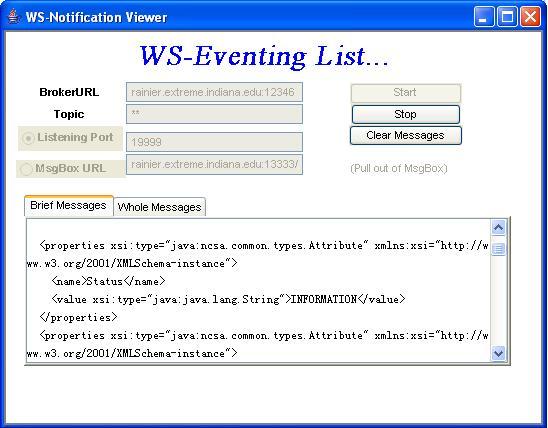Click the MsgBox URL address field
This screenshot has width=548, height=428.
point(214,164)
